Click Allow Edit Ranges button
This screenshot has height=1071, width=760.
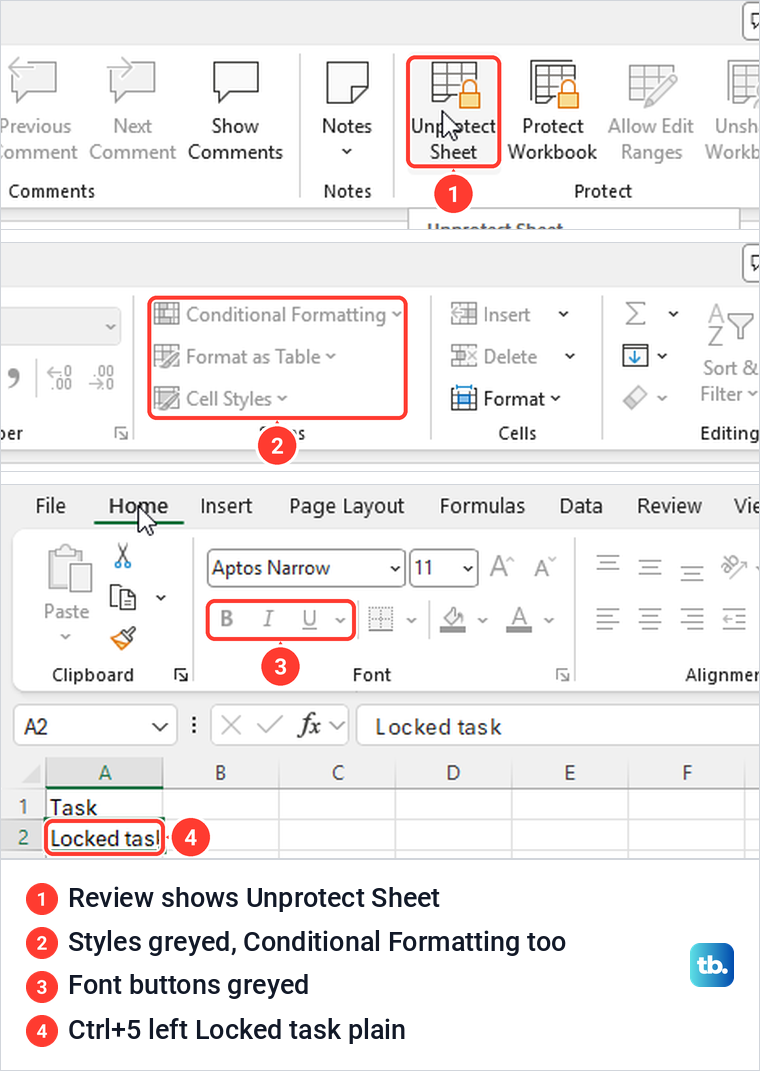[651, 112]
